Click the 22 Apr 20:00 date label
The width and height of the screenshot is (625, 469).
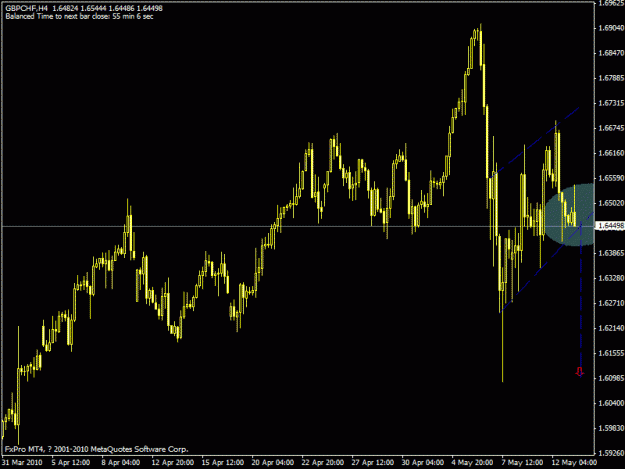point(322,463)
